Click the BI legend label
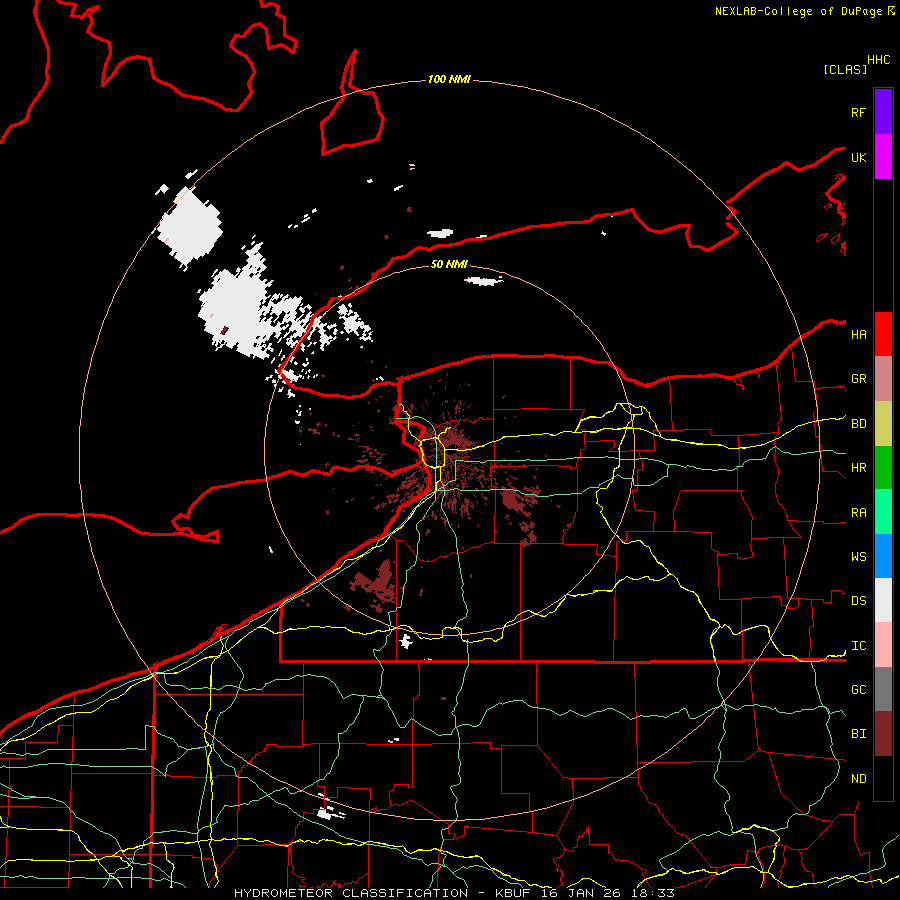This screenshot has height=900, width=900. 858,734
